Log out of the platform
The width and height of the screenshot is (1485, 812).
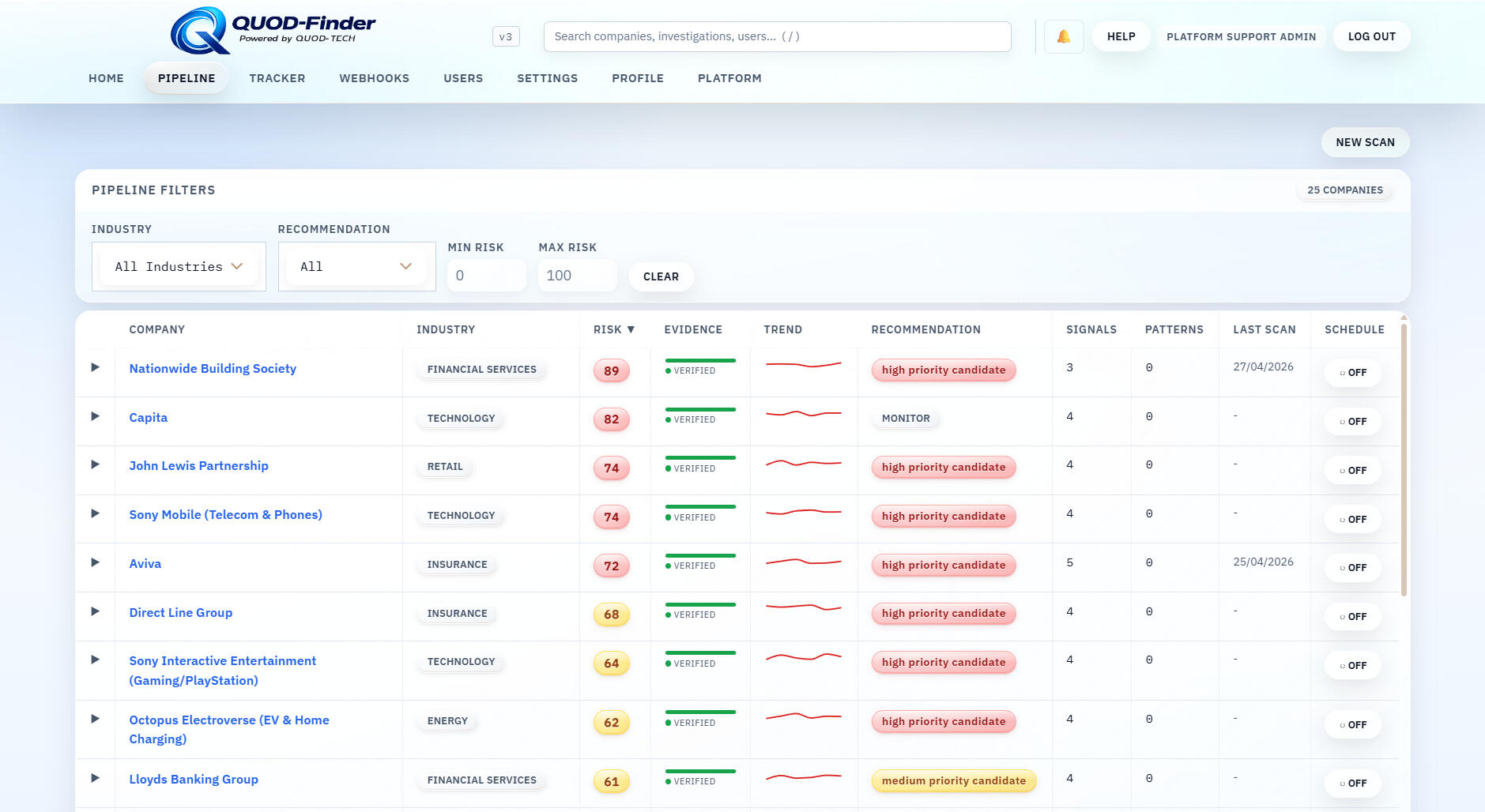tap(1371, 36)
